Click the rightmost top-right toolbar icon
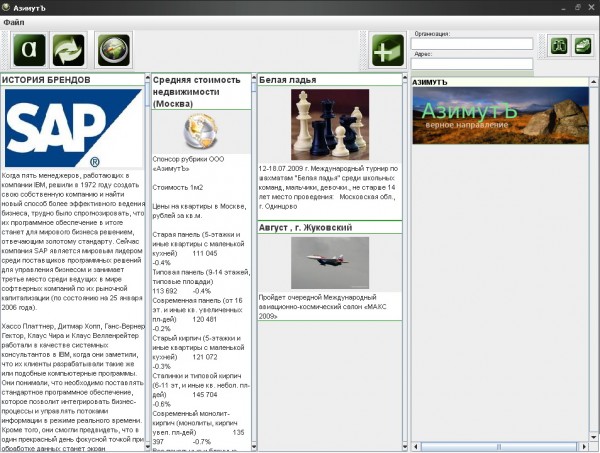This screenshot has width=600, height=453. 582,45
